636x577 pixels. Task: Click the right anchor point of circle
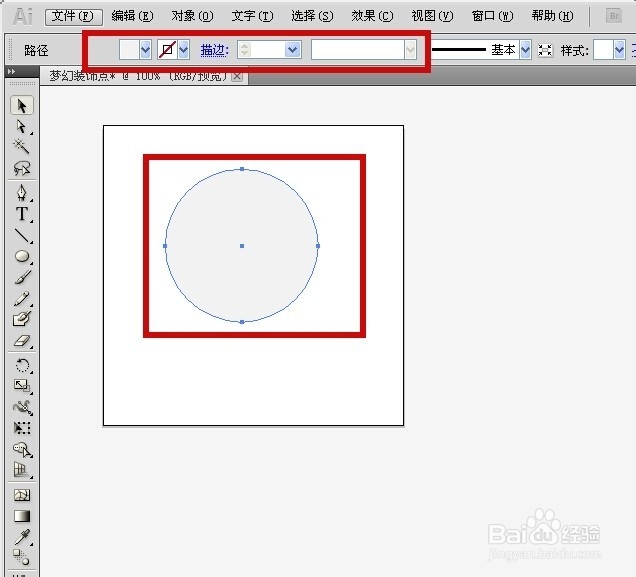click(x=318, y=246)
